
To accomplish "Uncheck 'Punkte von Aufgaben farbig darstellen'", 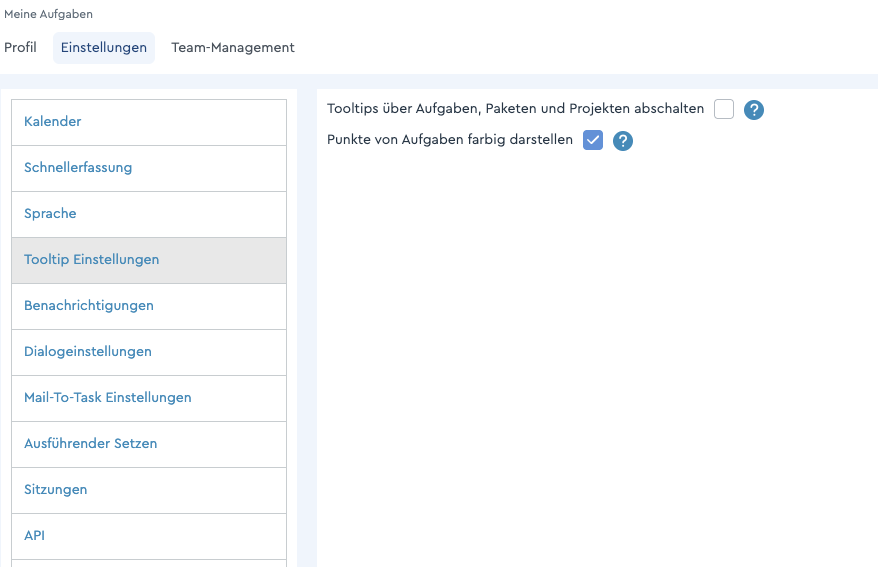I will (593, 141).
